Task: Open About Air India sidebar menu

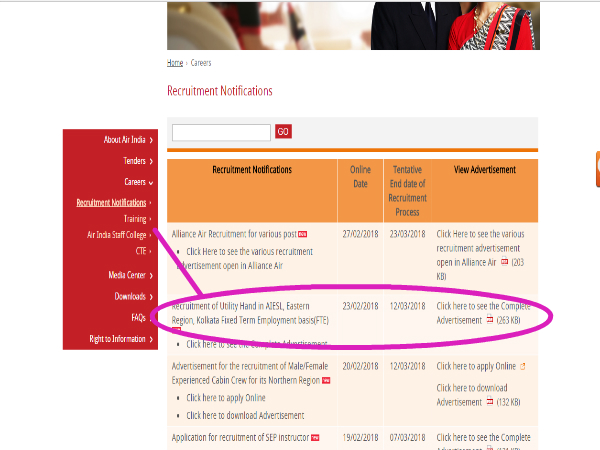Action: pyautogui.click(x=124, y=140)
